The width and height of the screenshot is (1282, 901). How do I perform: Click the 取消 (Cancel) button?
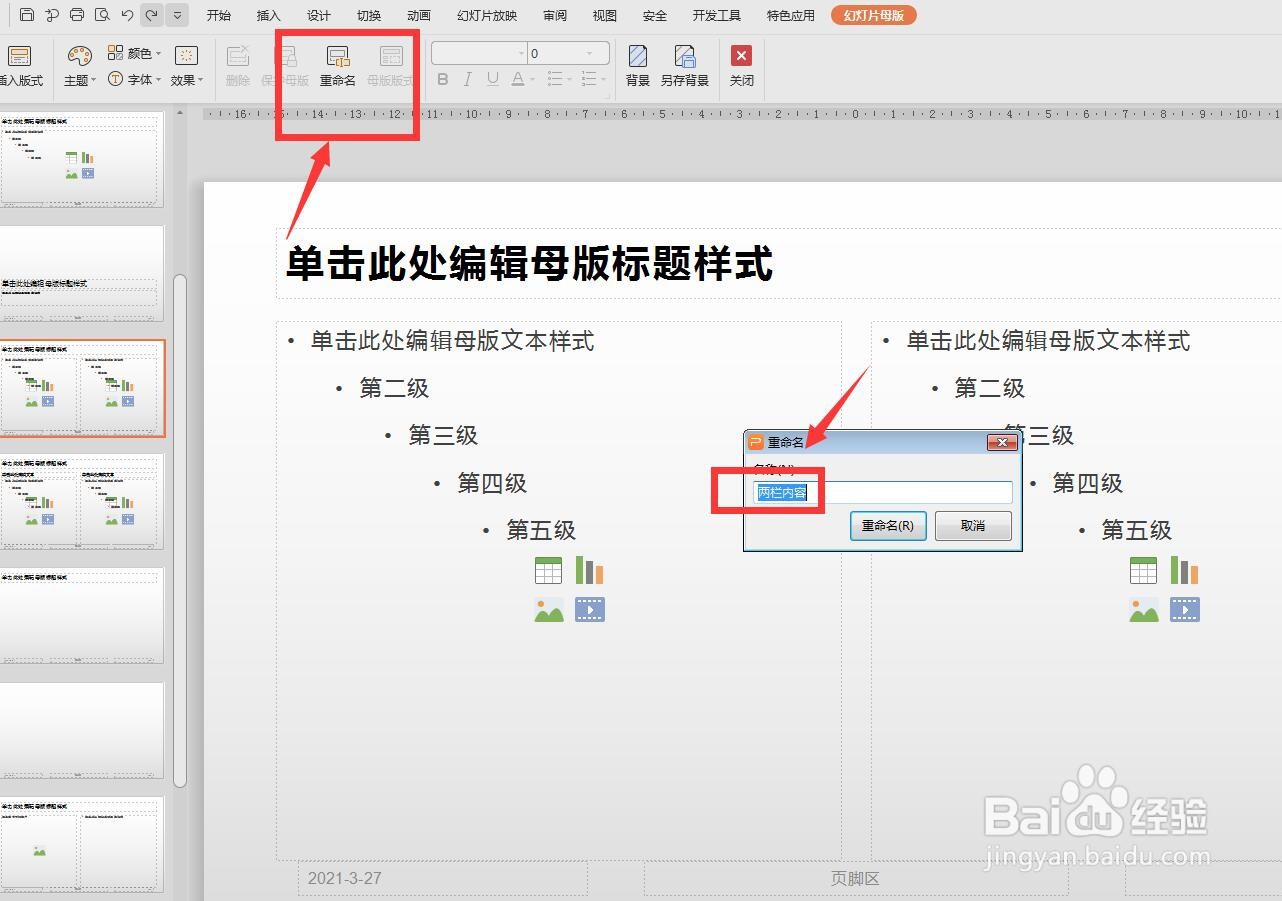click(x=972, y=525)
